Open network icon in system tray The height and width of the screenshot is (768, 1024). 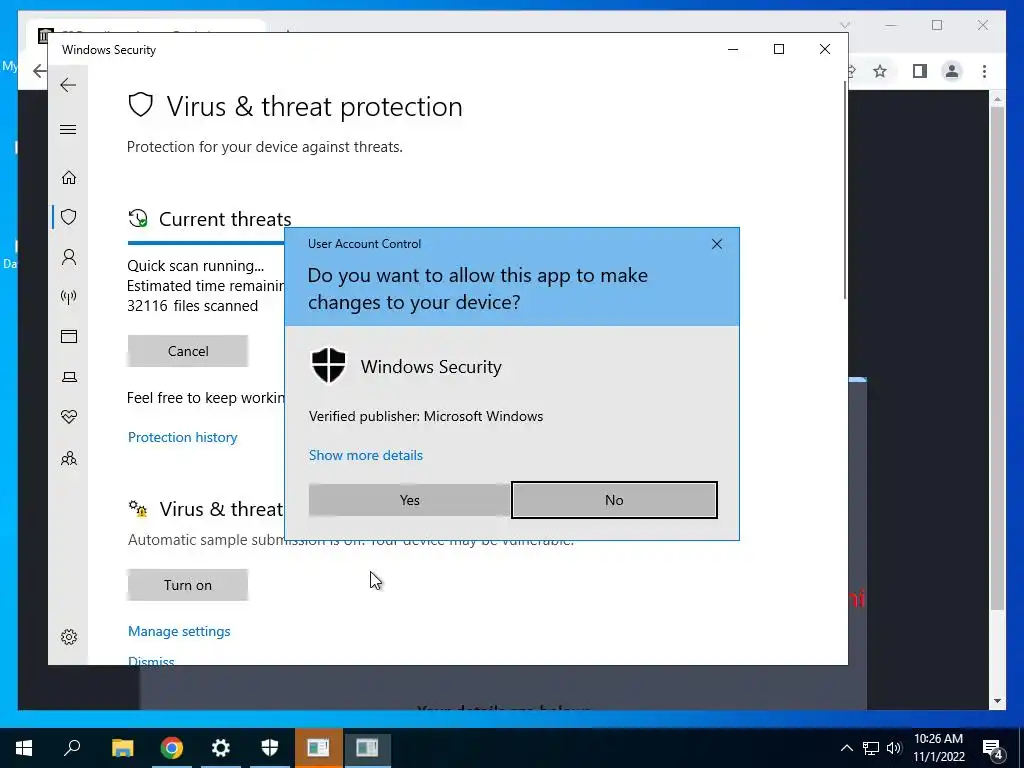(871, 748)
